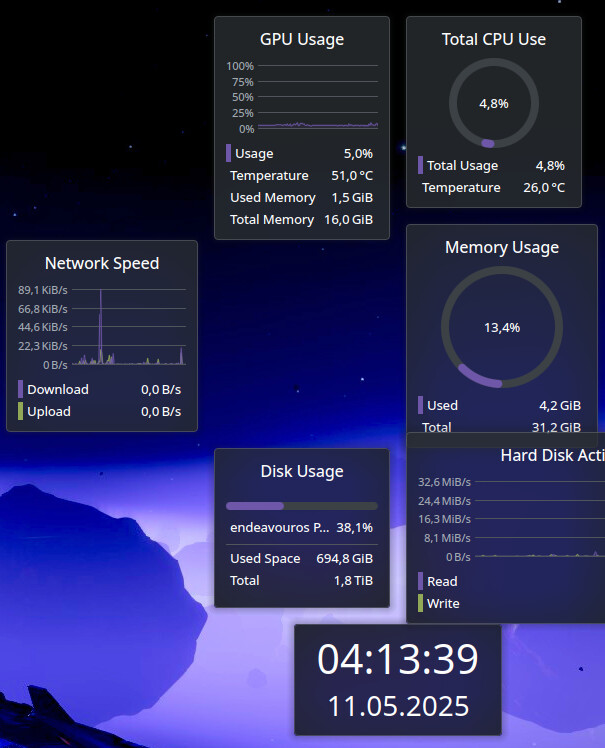Select the green Write legend marker
605x748 pixels.
tap(421, 603)
